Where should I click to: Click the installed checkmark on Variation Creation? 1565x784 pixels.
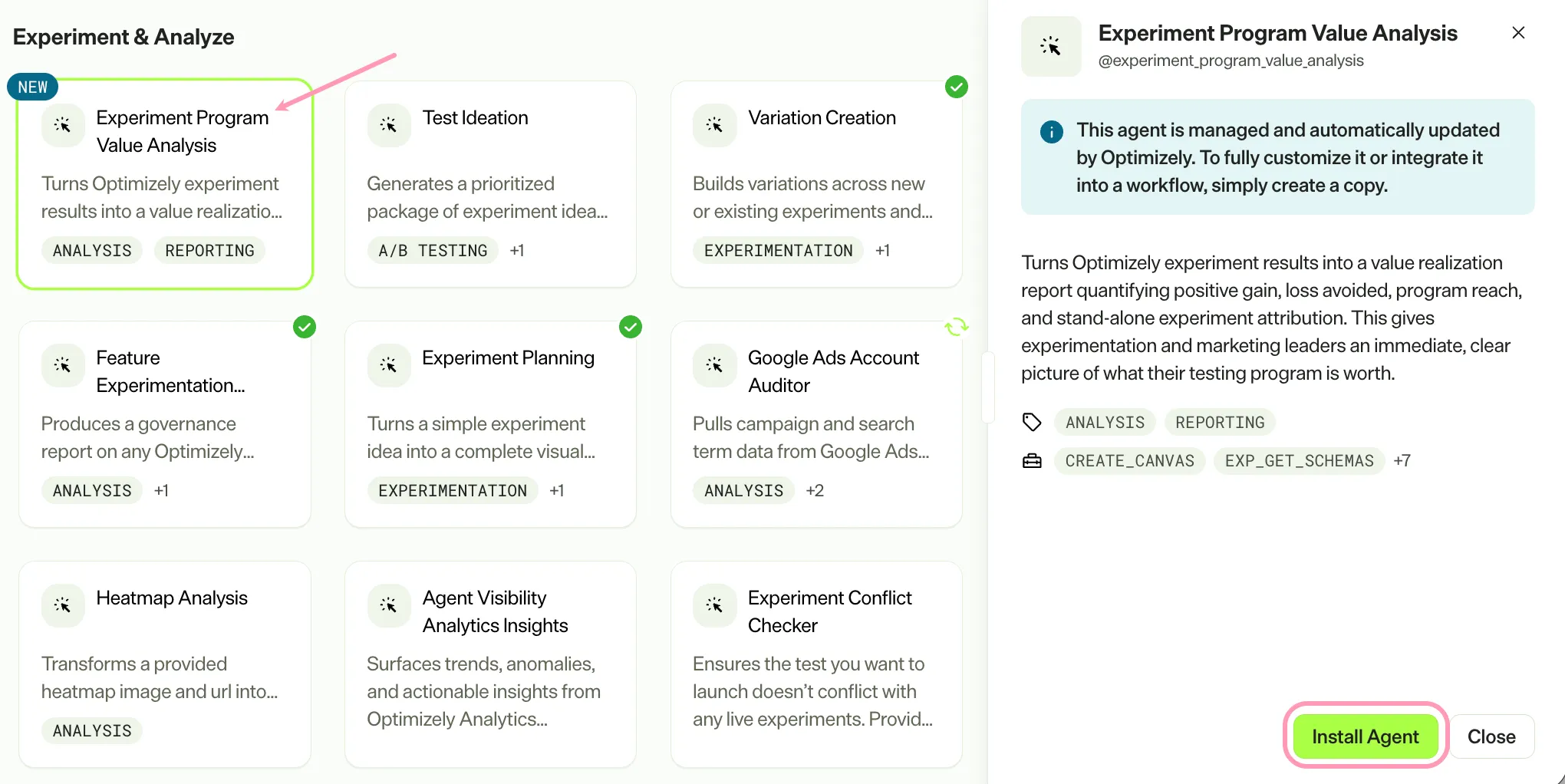pyautogui.click(x=957, y=87)
